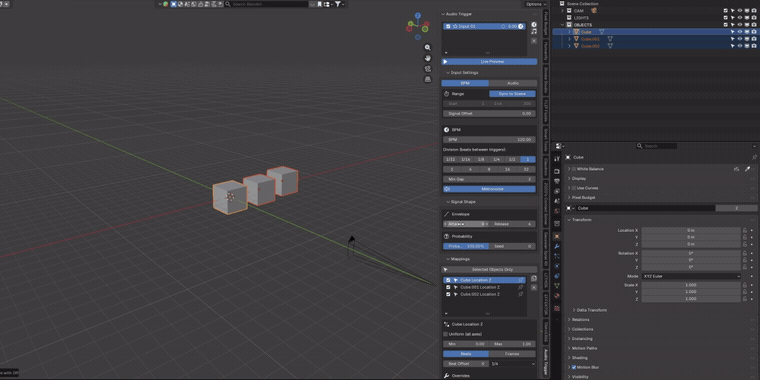Select the 1/2 beat division button

tap(512, 159)
